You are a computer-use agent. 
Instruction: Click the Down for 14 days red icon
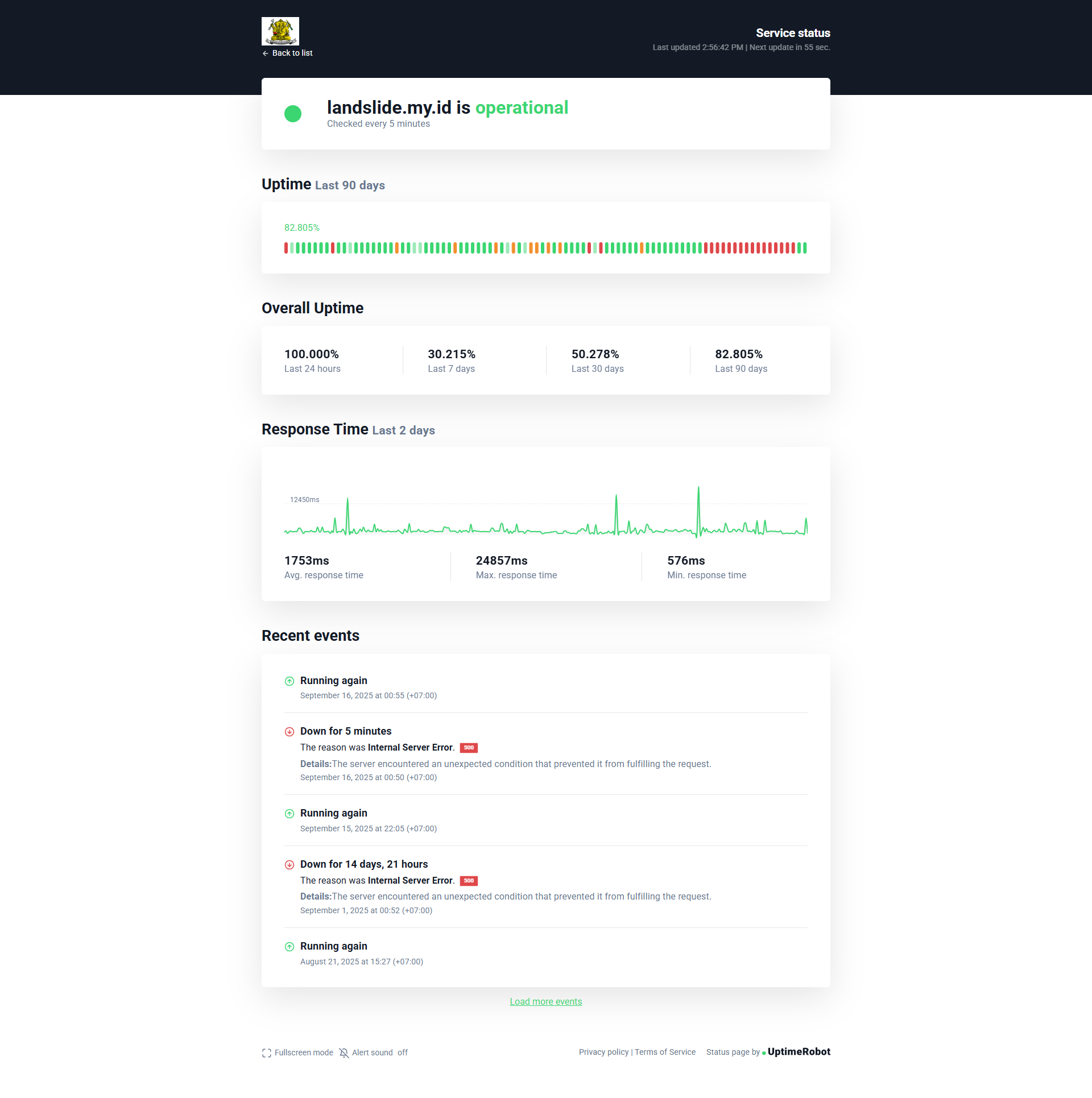click(289, 865)
